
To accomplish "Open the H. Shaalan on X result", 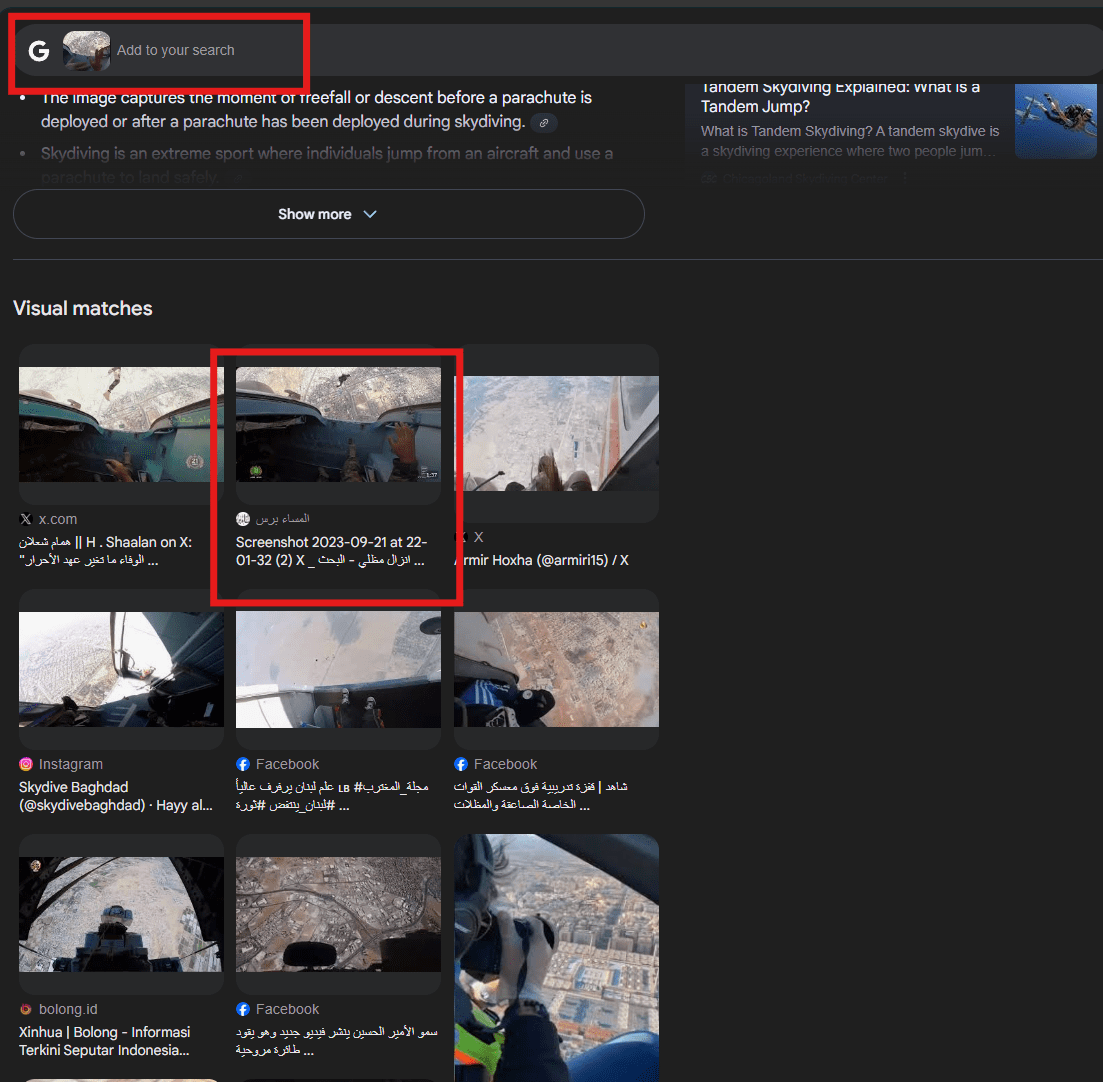I will (105, 550).
